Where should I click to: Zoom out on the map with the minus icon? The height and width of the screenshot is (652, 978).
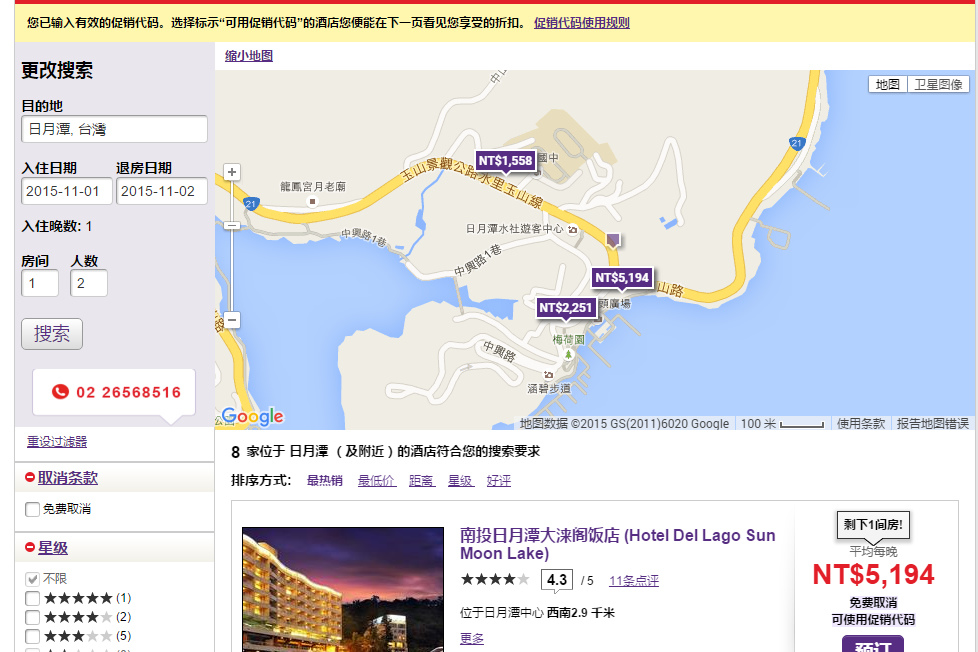pyautogui.click(x=231, y=321)
